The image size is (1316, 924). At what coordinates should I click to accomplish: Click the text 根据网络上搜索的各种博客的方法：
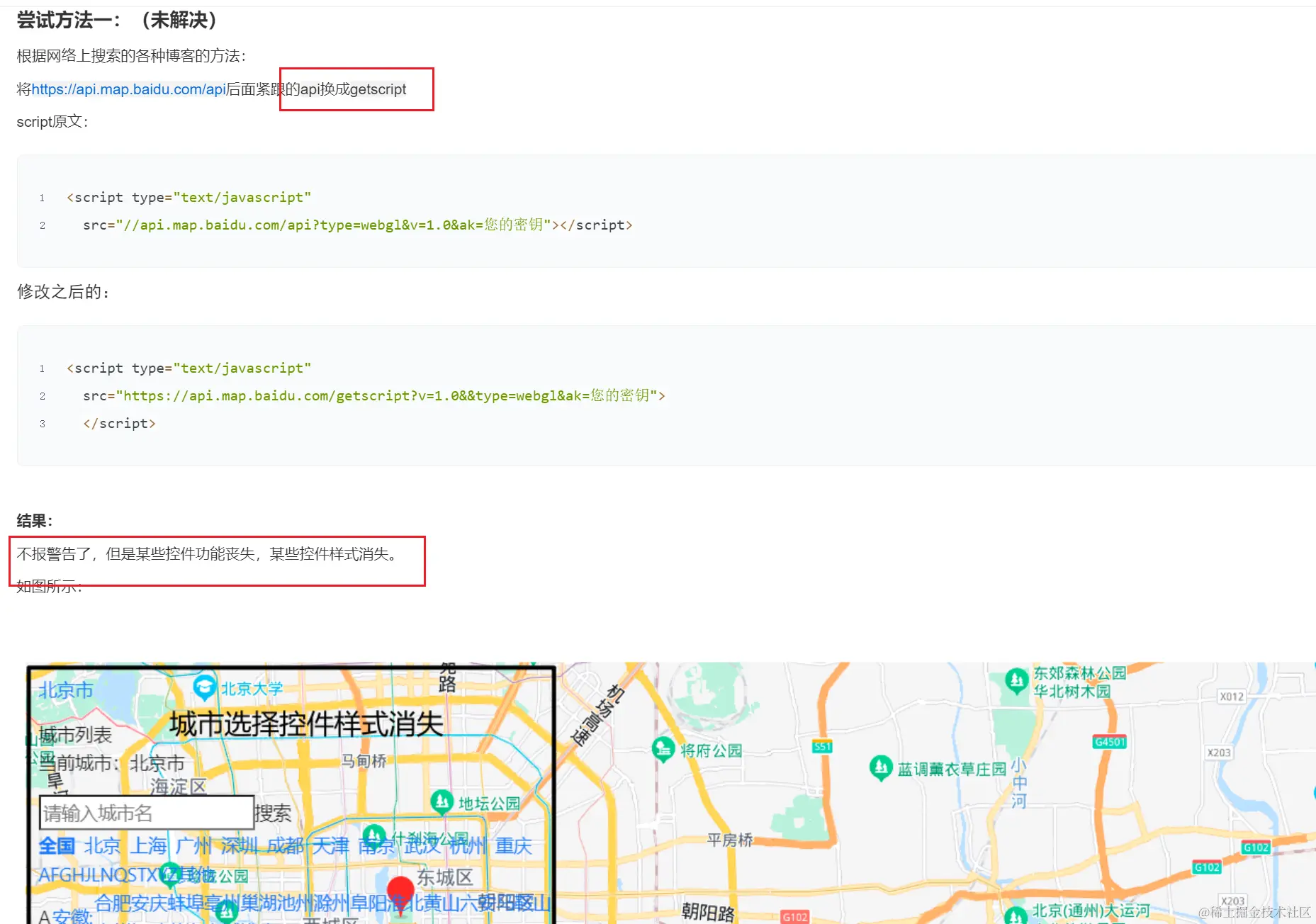[x=132, y=56]
